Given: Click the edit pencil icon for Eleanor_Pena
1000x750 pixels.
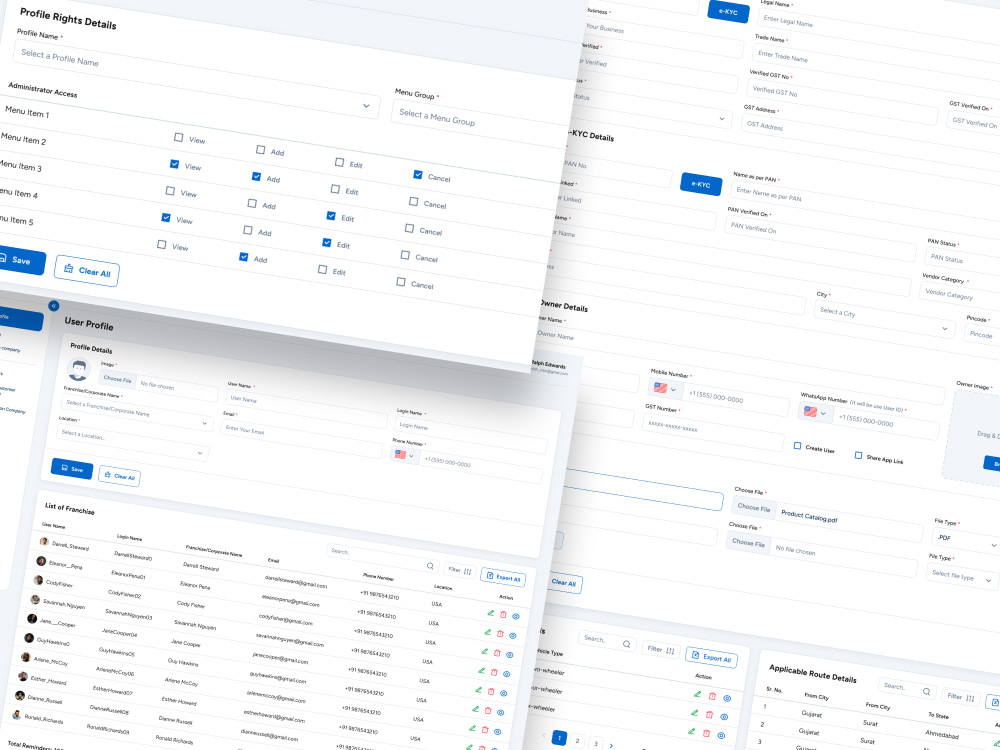Looking at the screenshot, I should [x=487, y=632].
